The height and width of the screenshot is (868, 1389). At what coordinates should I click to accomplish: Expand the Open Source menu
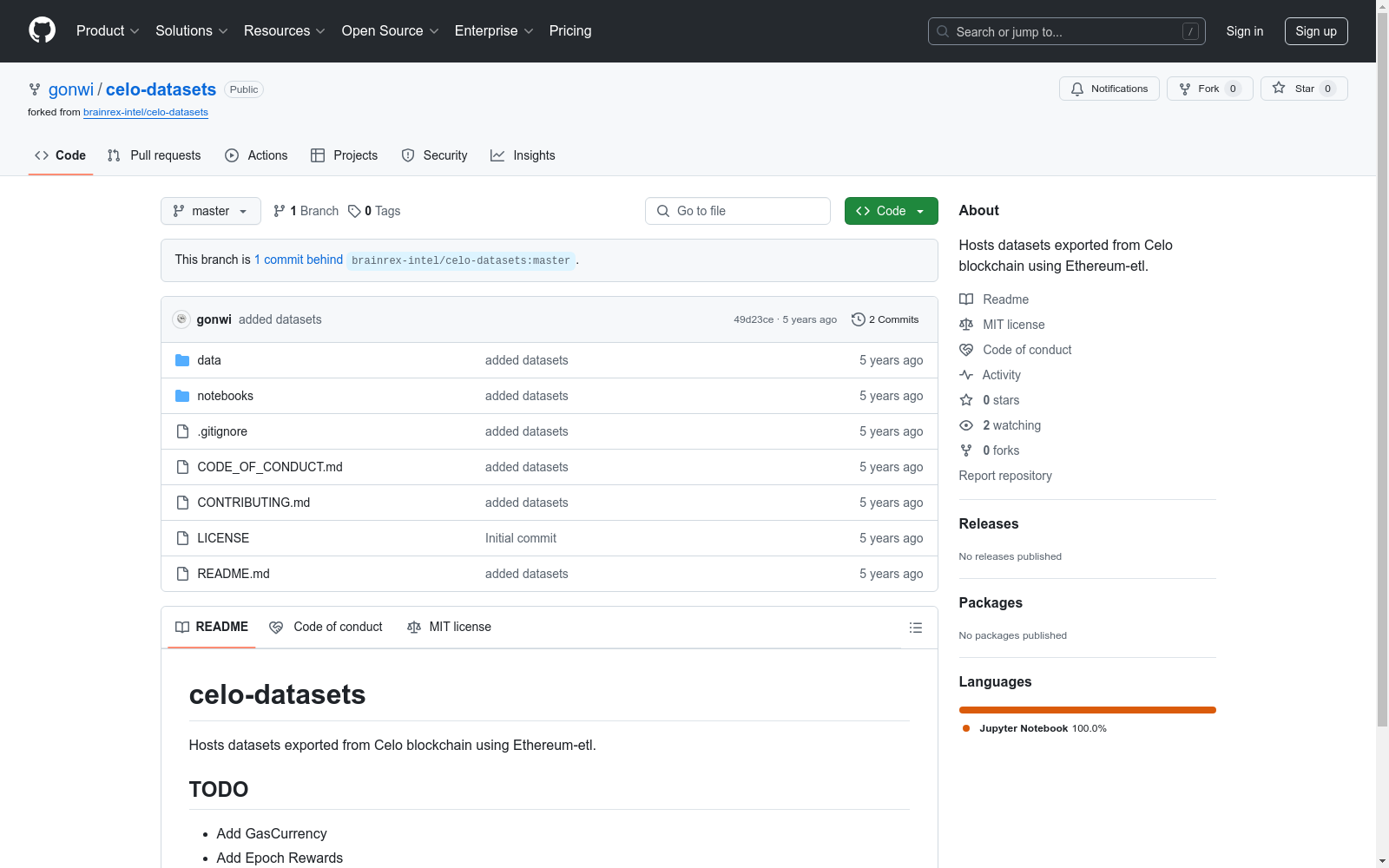[391, 30]
